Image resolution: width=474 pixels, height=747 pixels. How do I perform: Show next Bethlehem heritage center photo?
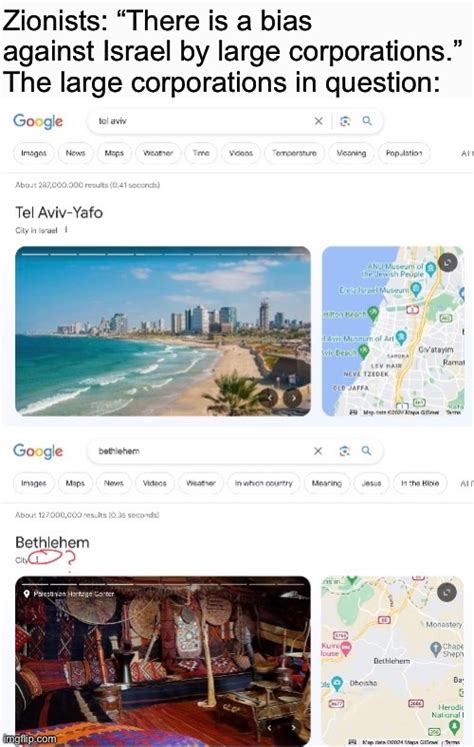pyautogui.click(x=293, y=727)
